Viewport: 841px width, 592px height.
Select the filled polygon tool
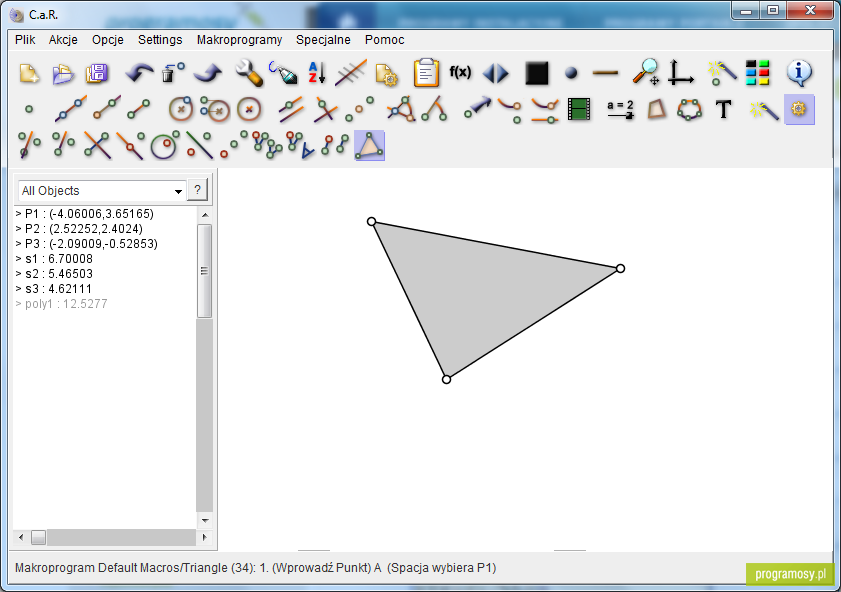pos(656,109)
